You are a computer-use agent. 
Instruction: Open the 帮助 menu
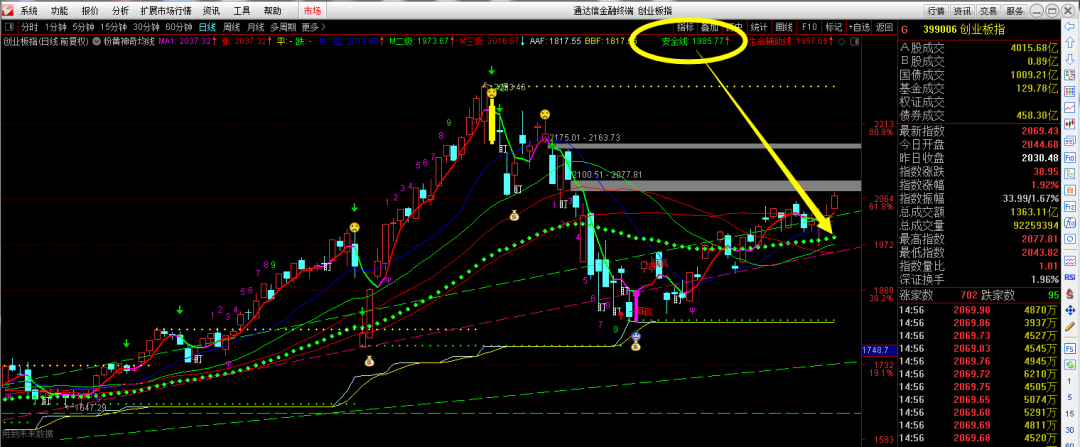pos(272,10)
